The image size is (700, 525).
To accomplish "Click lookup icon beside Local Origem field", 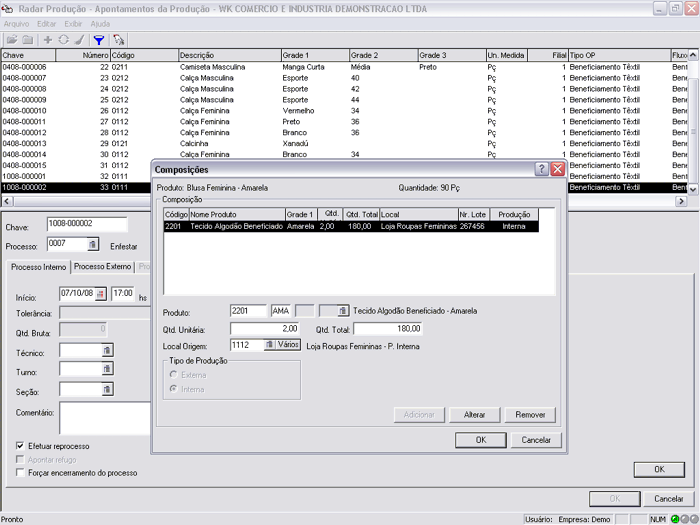I will [x=269, y=345].
